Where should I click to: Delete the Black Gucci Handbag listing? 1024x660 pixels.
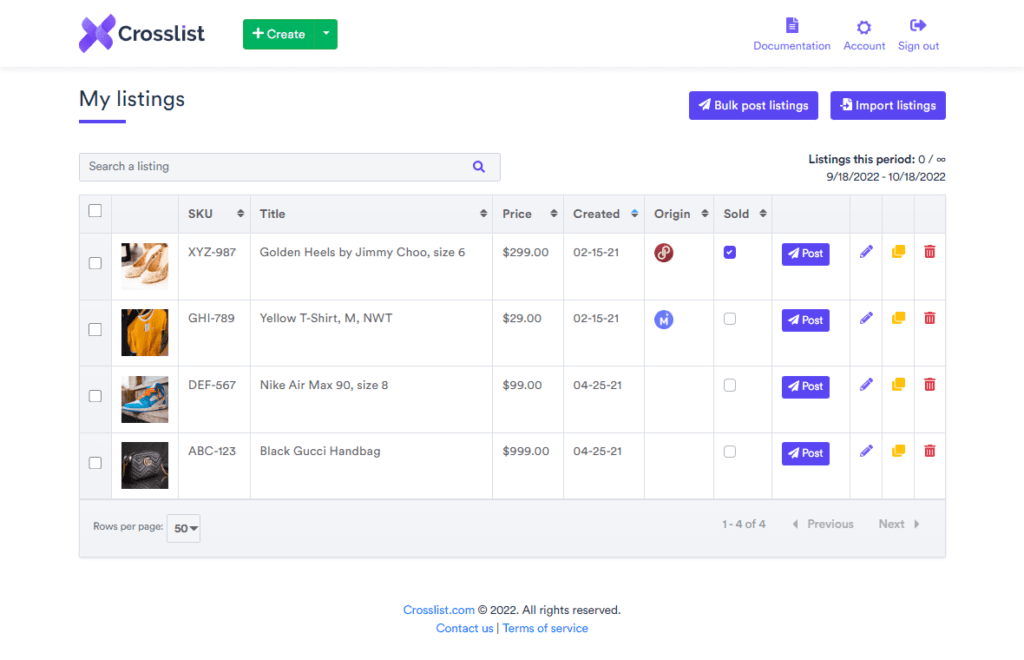[x=929, y=451]
